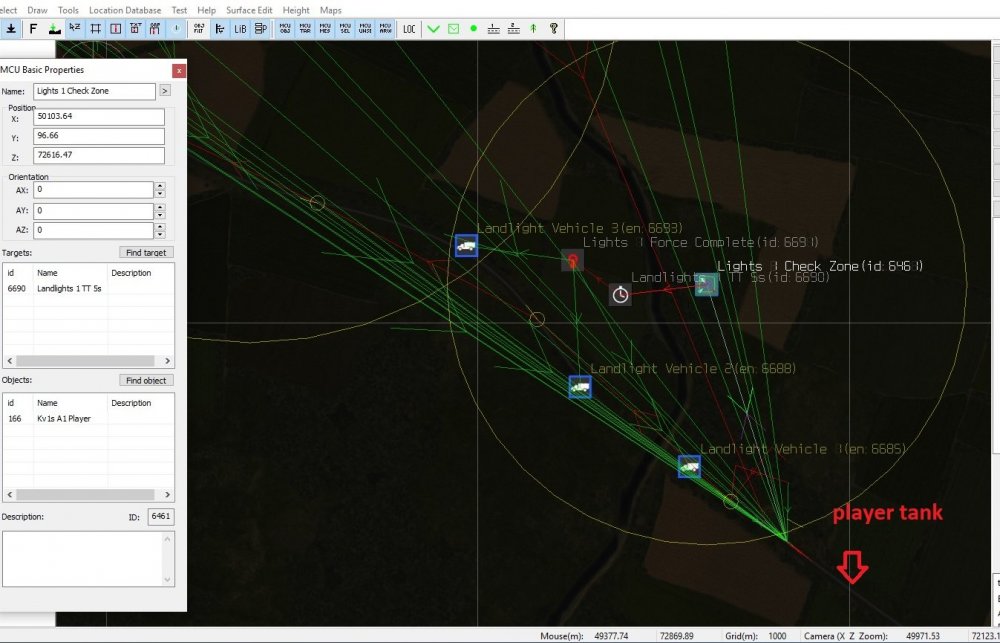This screenshot has width=1000, height=643.
Task: Click the LOC toolbar button
Action: [x=409, y=29]
